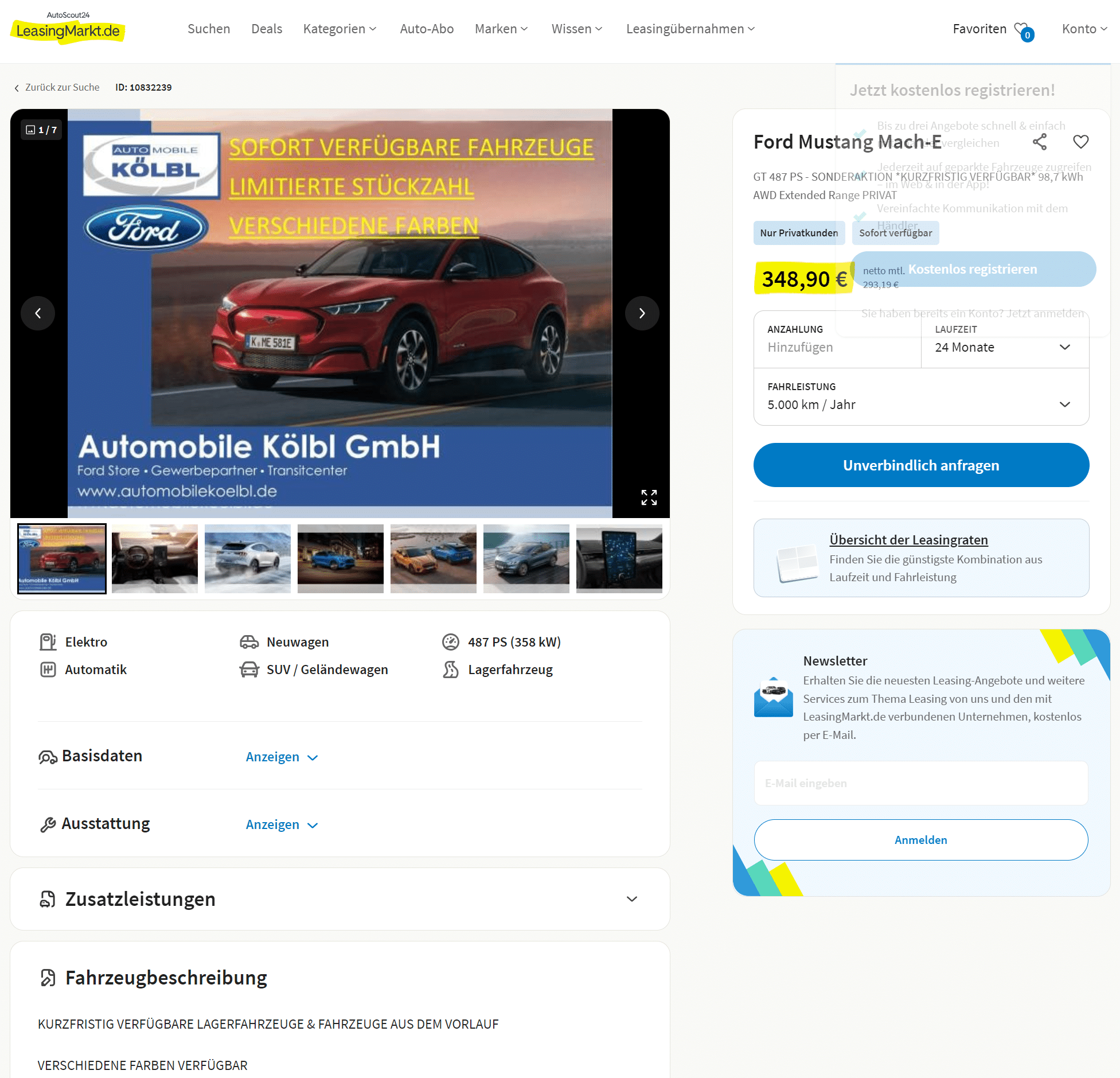1120x1078 pixels.
Task: Click the 487 PS power gauge icon
Action: pyautogui.click(x=451, y=641)
